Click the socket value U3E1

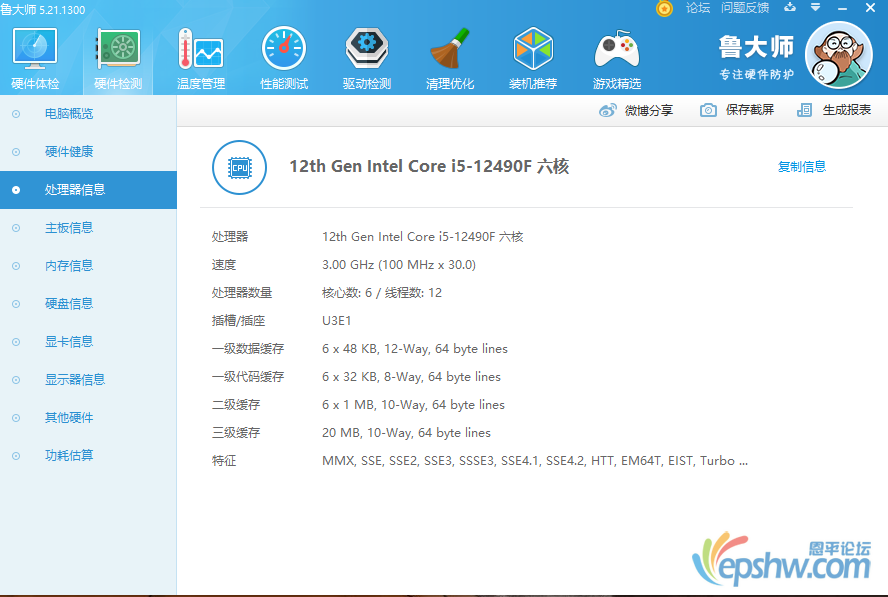coord(336,321)
